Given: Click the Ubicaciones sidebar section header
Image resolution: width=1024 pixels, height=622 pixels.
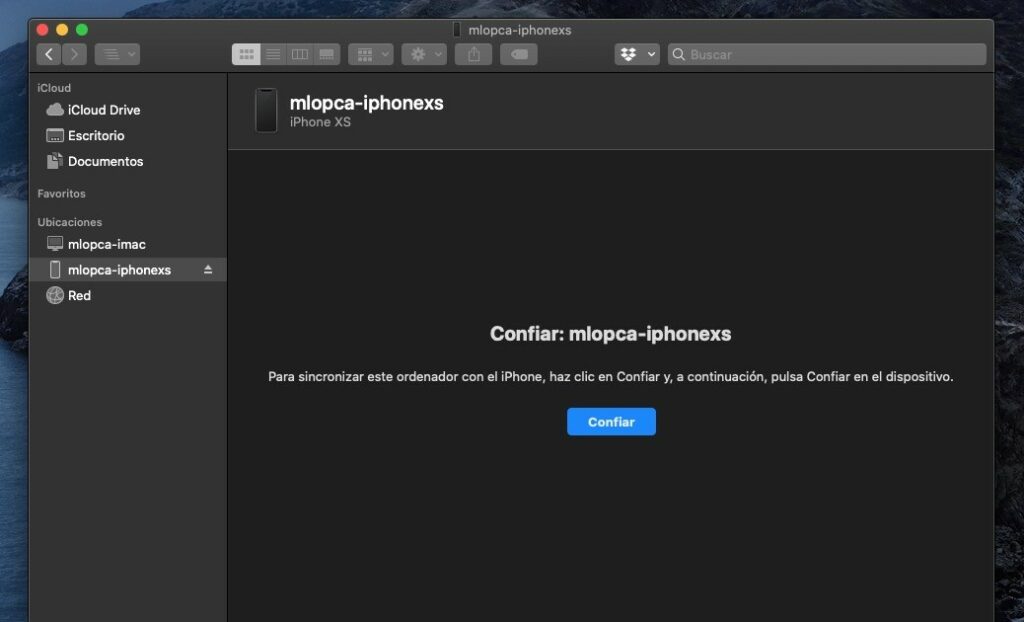Looking at the screenshot, I should 70,222.
